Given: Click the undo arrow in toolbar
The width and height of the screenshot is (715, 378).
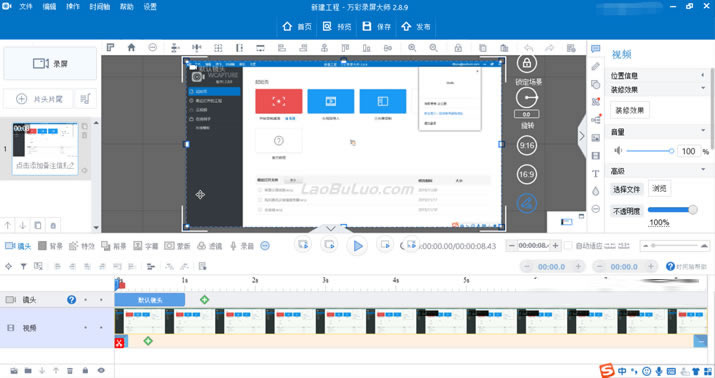Looking at the screenshot, I should tap(528, 48).
